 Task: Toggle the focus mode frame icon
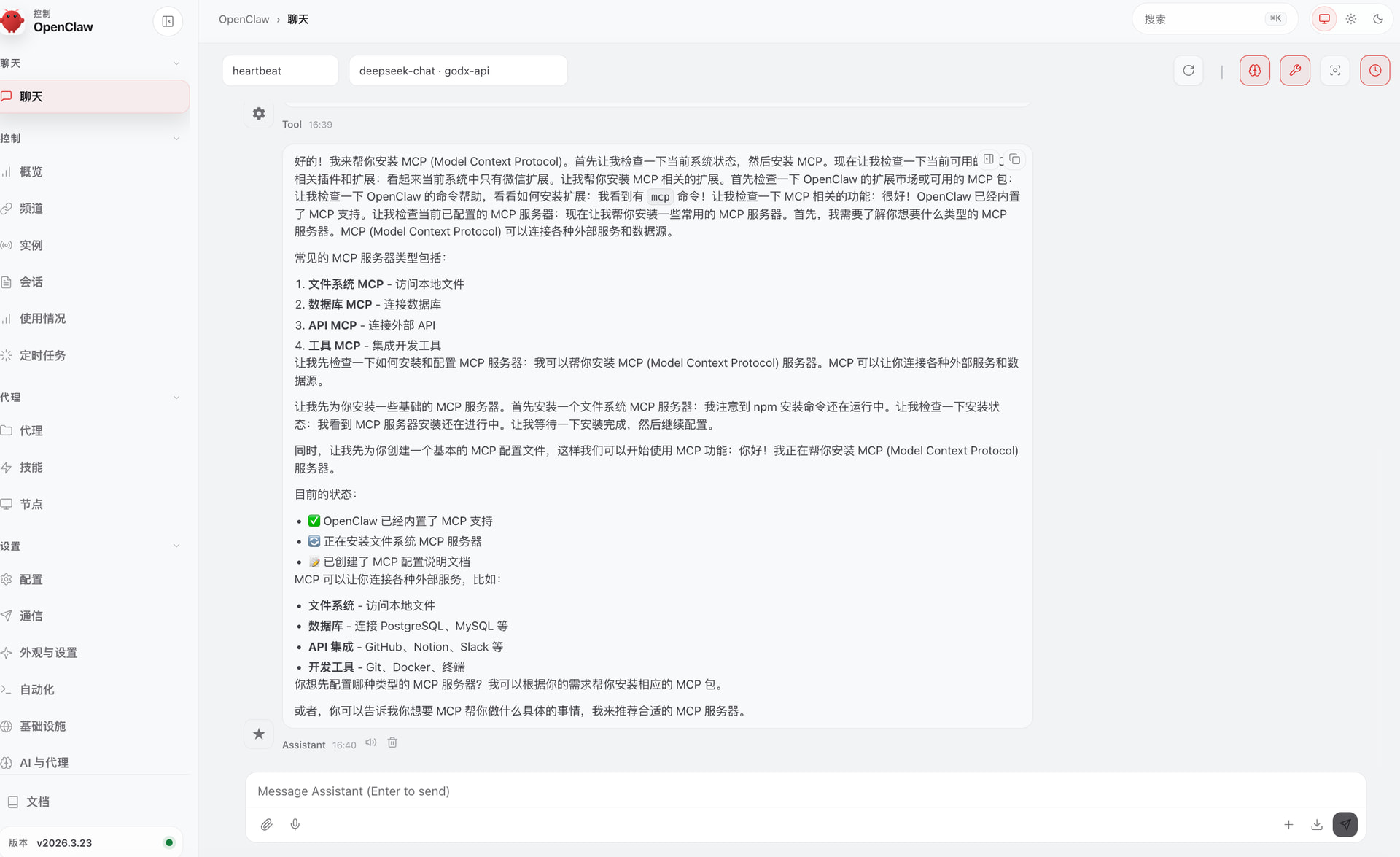pyautogui.click(x=1335, y=71)
